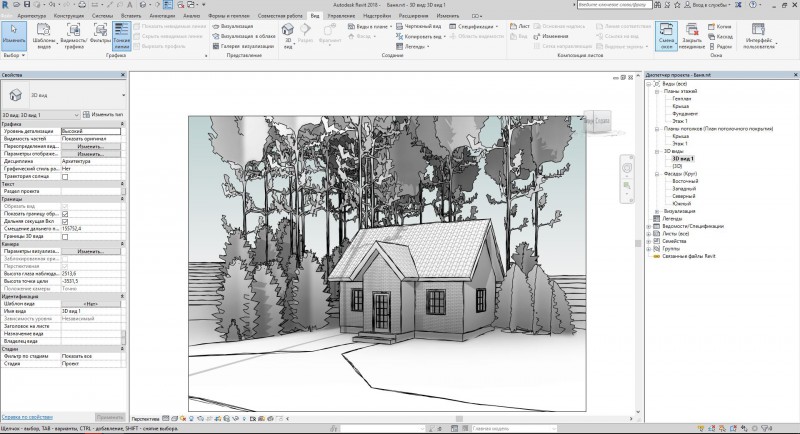Switch to the Архитектура ribbon tab

pos(31,16)
